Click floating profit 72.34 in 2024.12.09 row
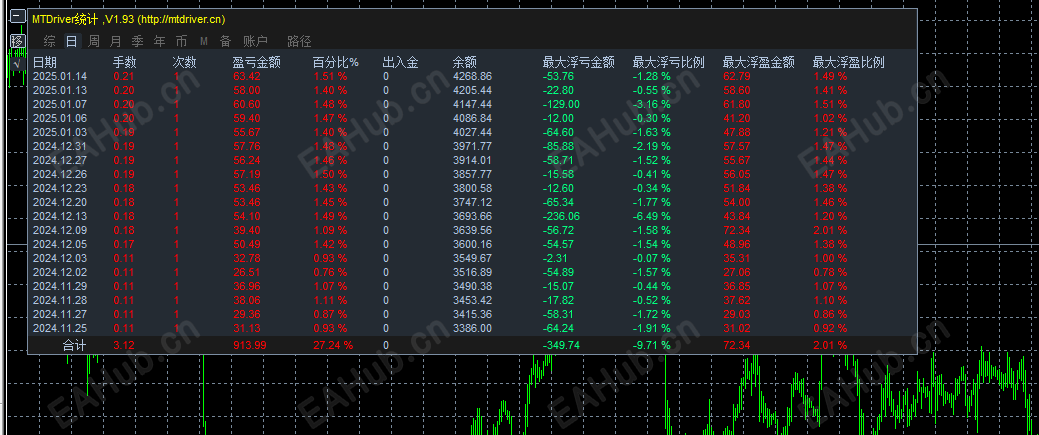Viewport: 1039px width, 435px height. (x=737, y=230)
